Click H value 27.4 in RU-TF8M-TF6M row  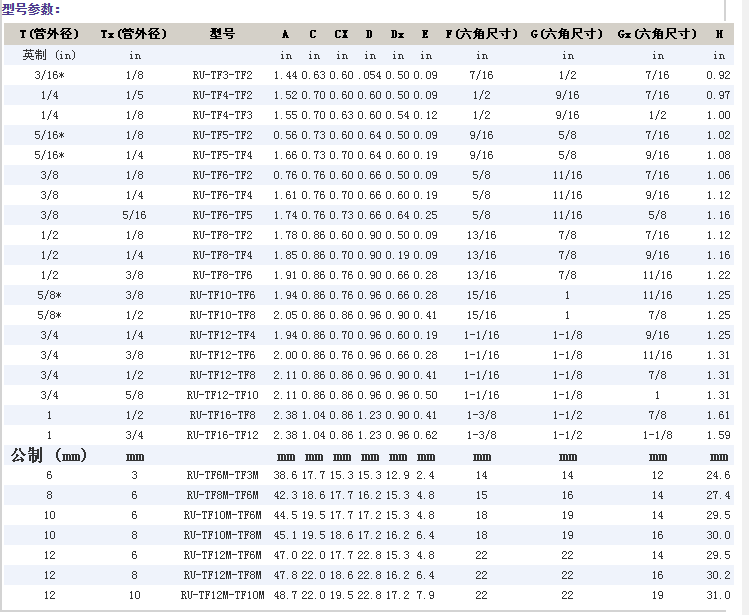click(x=718, y=496)
